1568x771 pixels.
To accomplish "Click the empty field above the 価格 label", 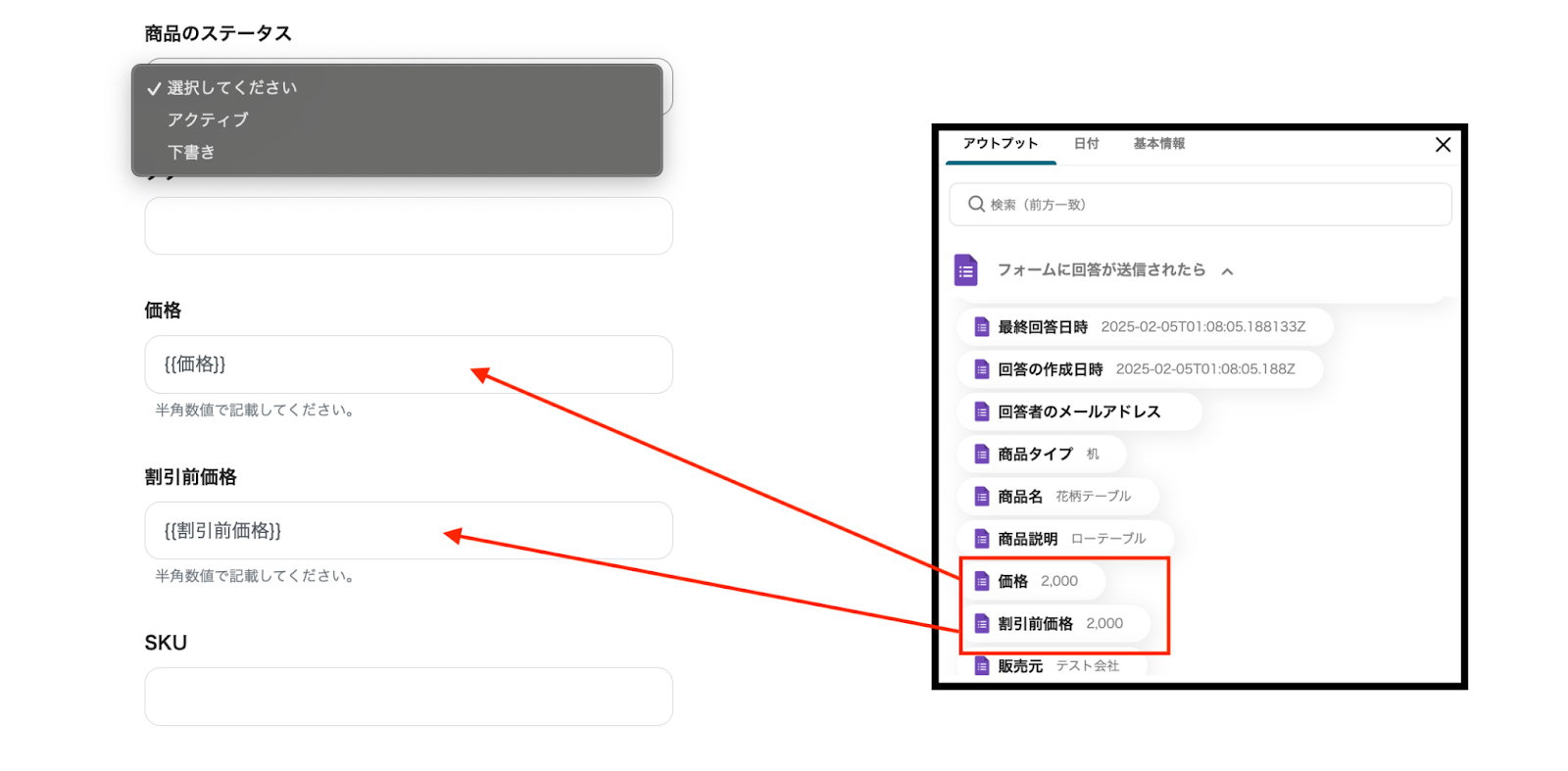I will [x=409, y=225].
